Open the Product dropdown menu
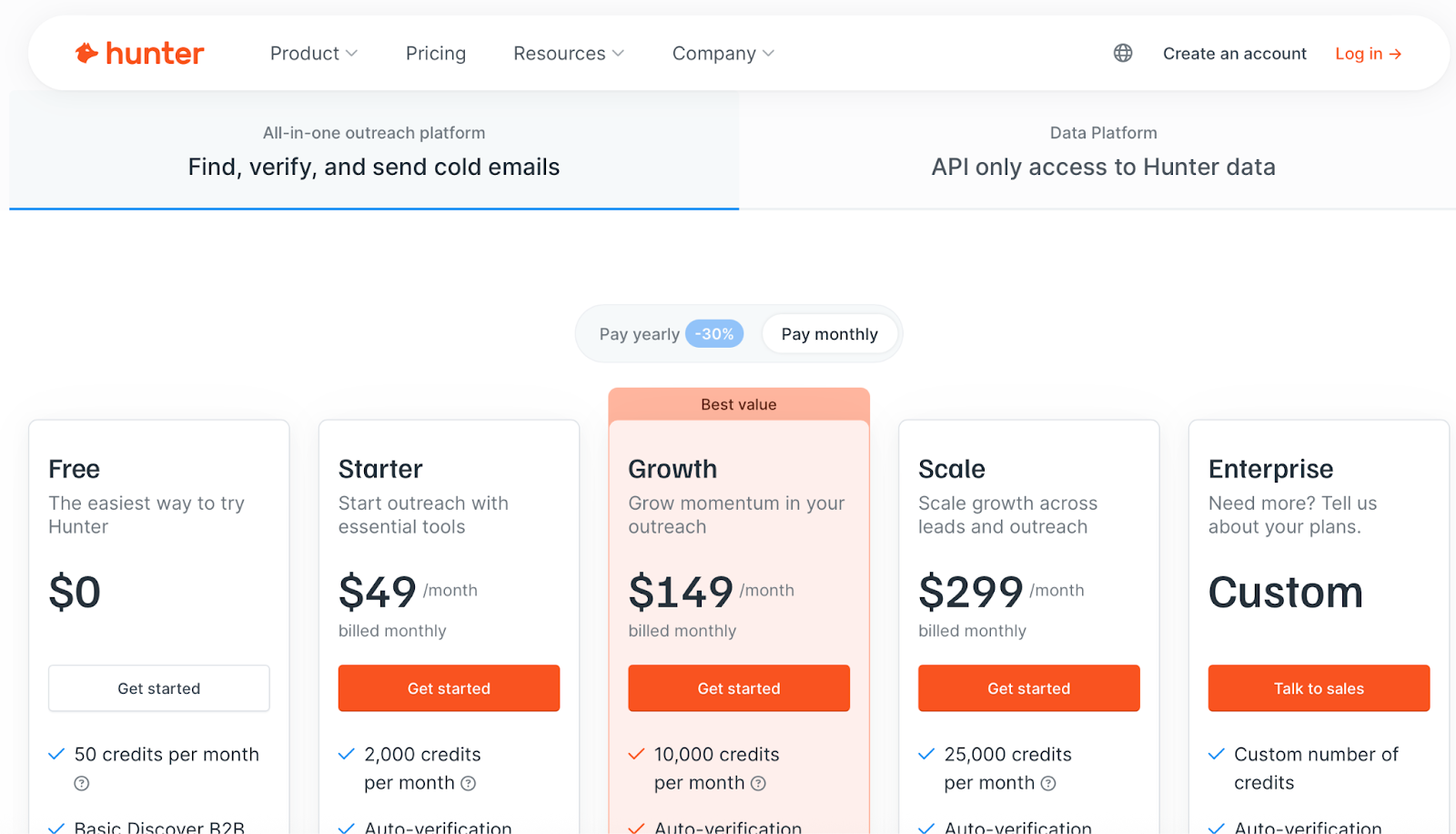This screenshot has height=834, width=1456. pyautogui.click(x=313, y=53)
